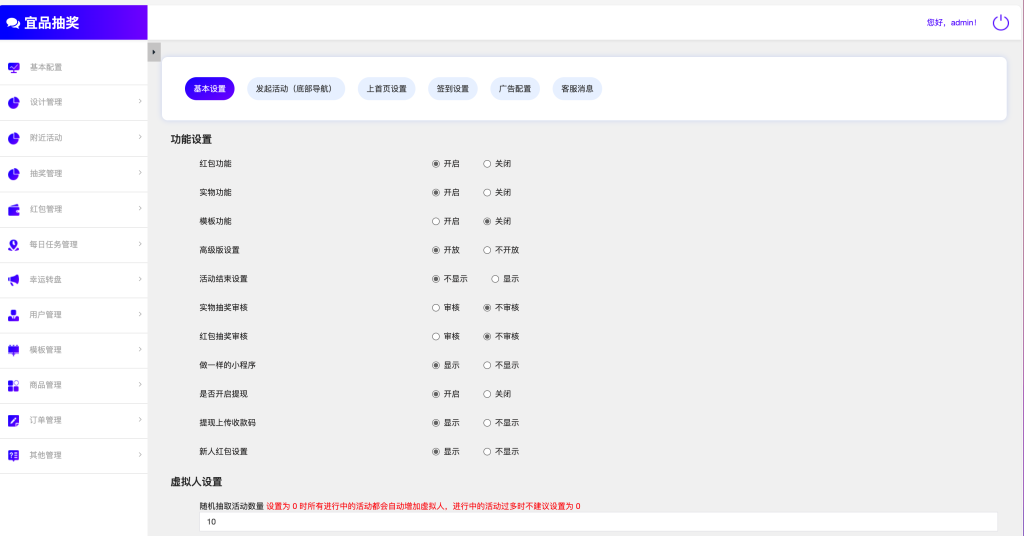The width and height of the screenshot is (1024, 536).
Task: Select 关闭 for 是否开启提现
Action: pyautogui.click(x=487, y=394)
